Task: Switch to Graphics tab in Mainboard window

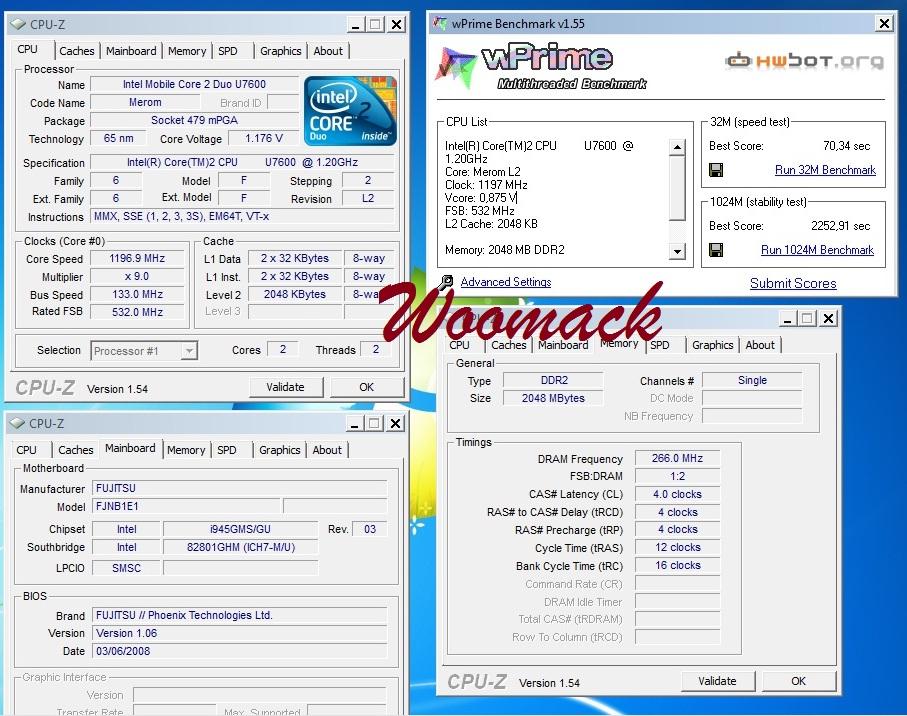Action: pos(279,450)
